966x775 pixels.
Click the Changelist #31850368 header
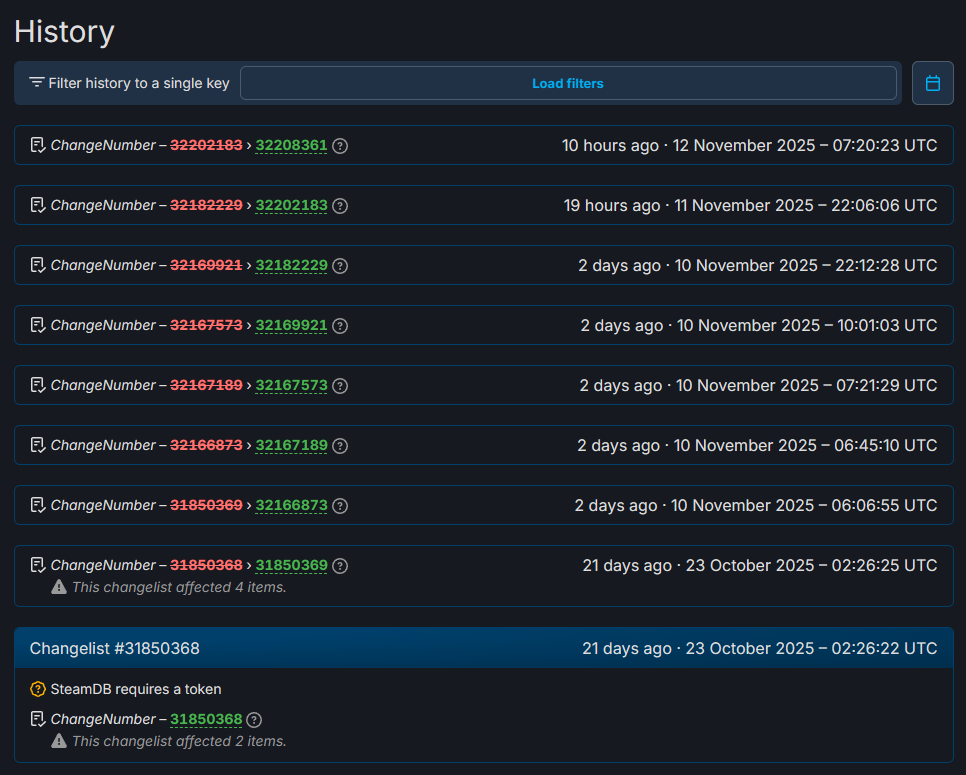115,648
